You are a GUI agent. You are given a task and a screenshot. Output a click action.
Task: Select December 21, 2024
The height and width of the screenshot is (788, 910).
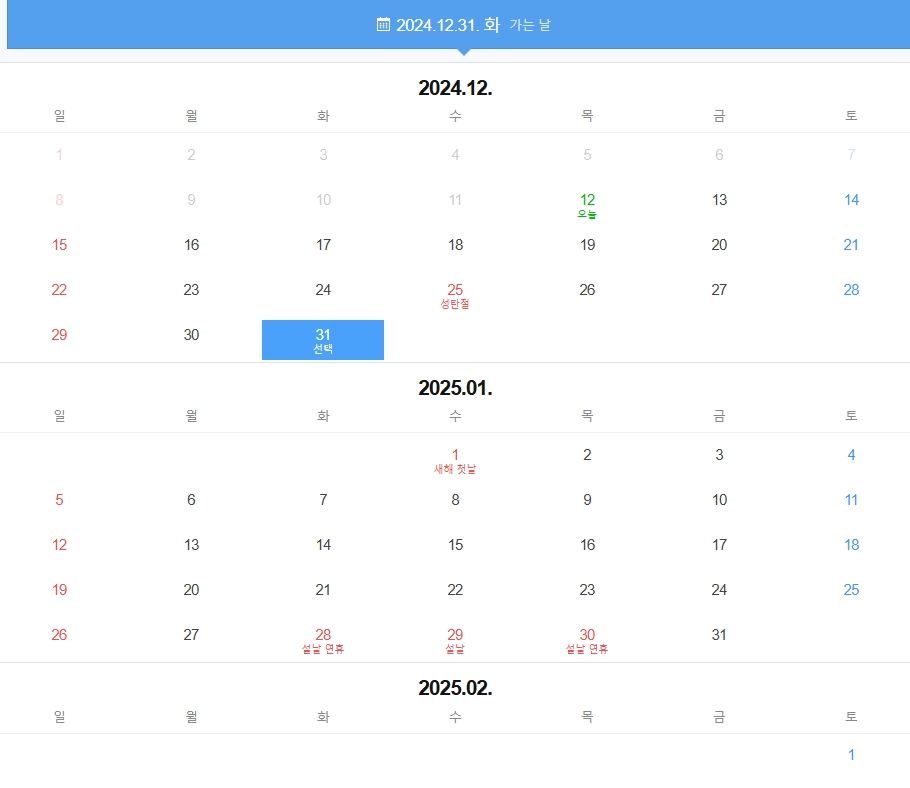pos(851,245)
